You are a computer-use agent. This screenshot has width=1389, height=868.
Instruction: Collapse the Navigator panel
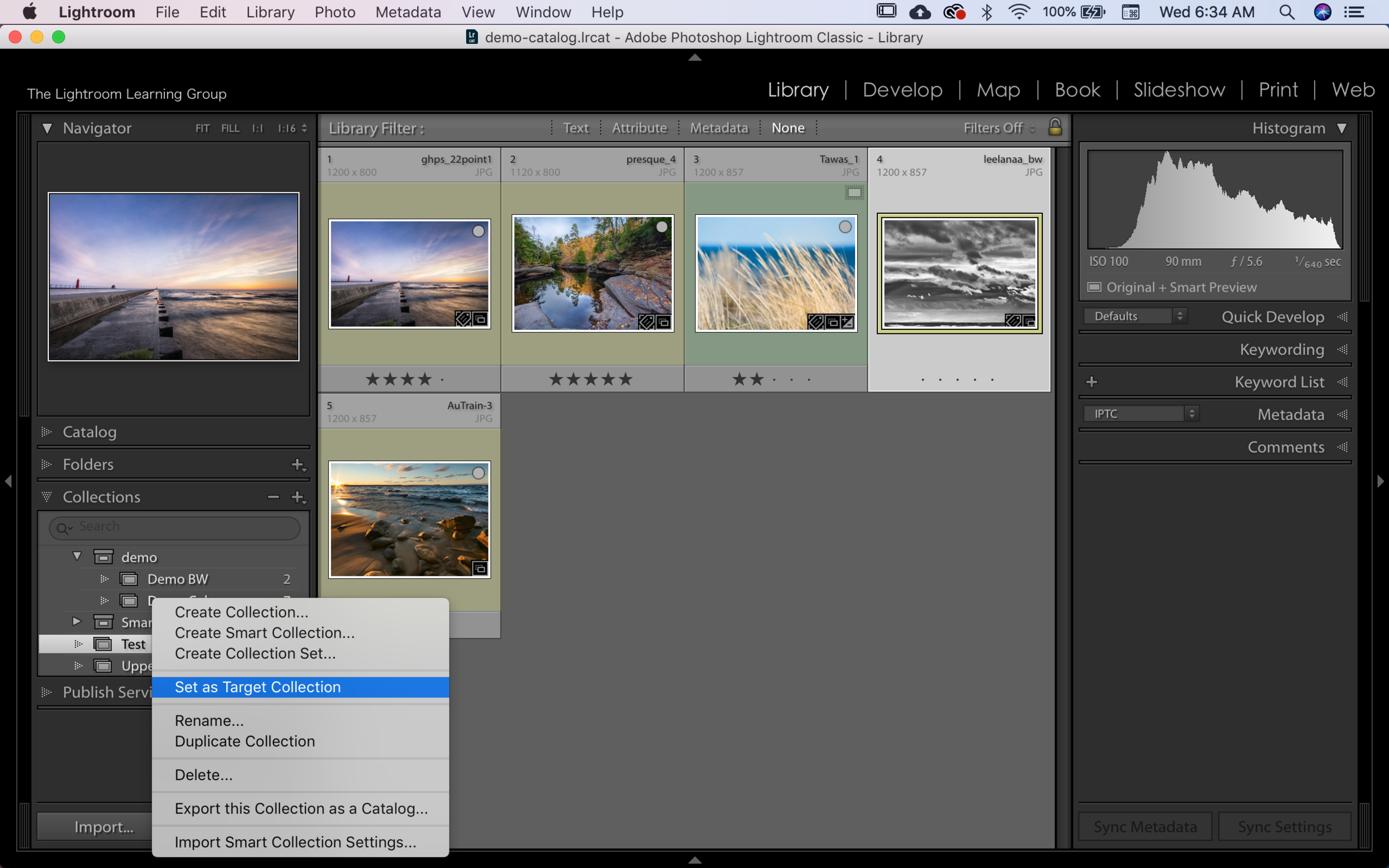47,128
